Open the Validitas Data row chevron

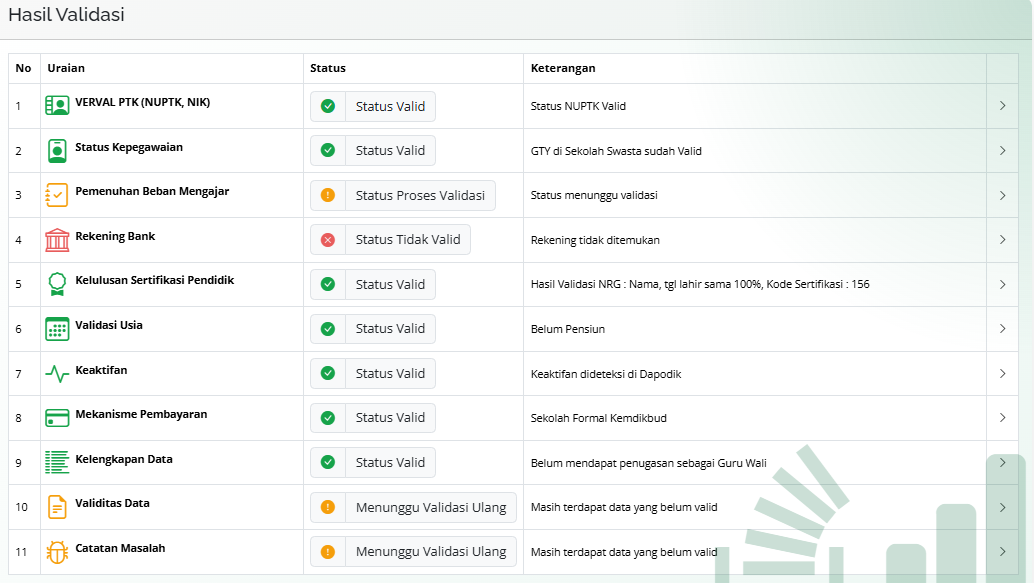1002,507
